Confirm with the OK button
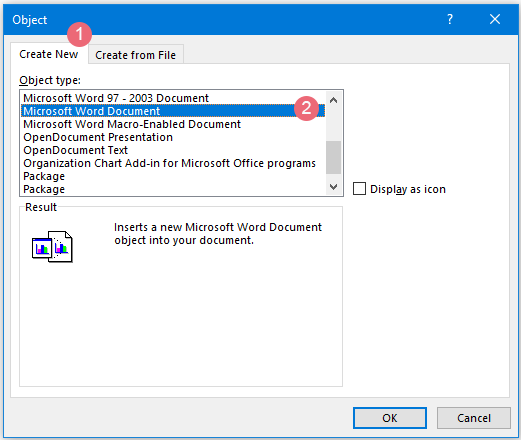 390,418
